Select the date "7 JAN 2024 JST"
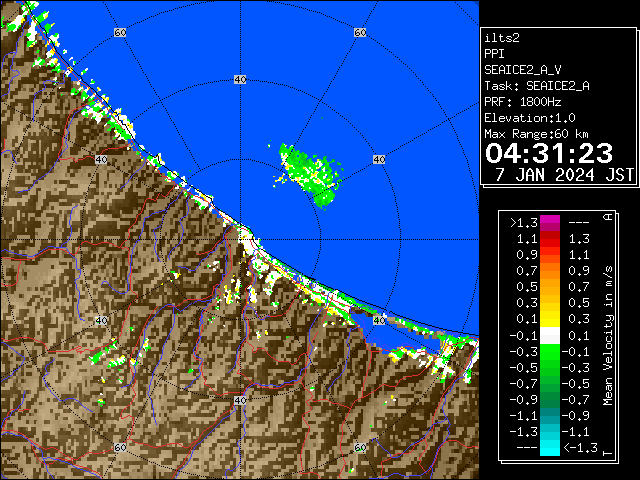Screen dimensions: 640x480 click(x=564, y=175)
